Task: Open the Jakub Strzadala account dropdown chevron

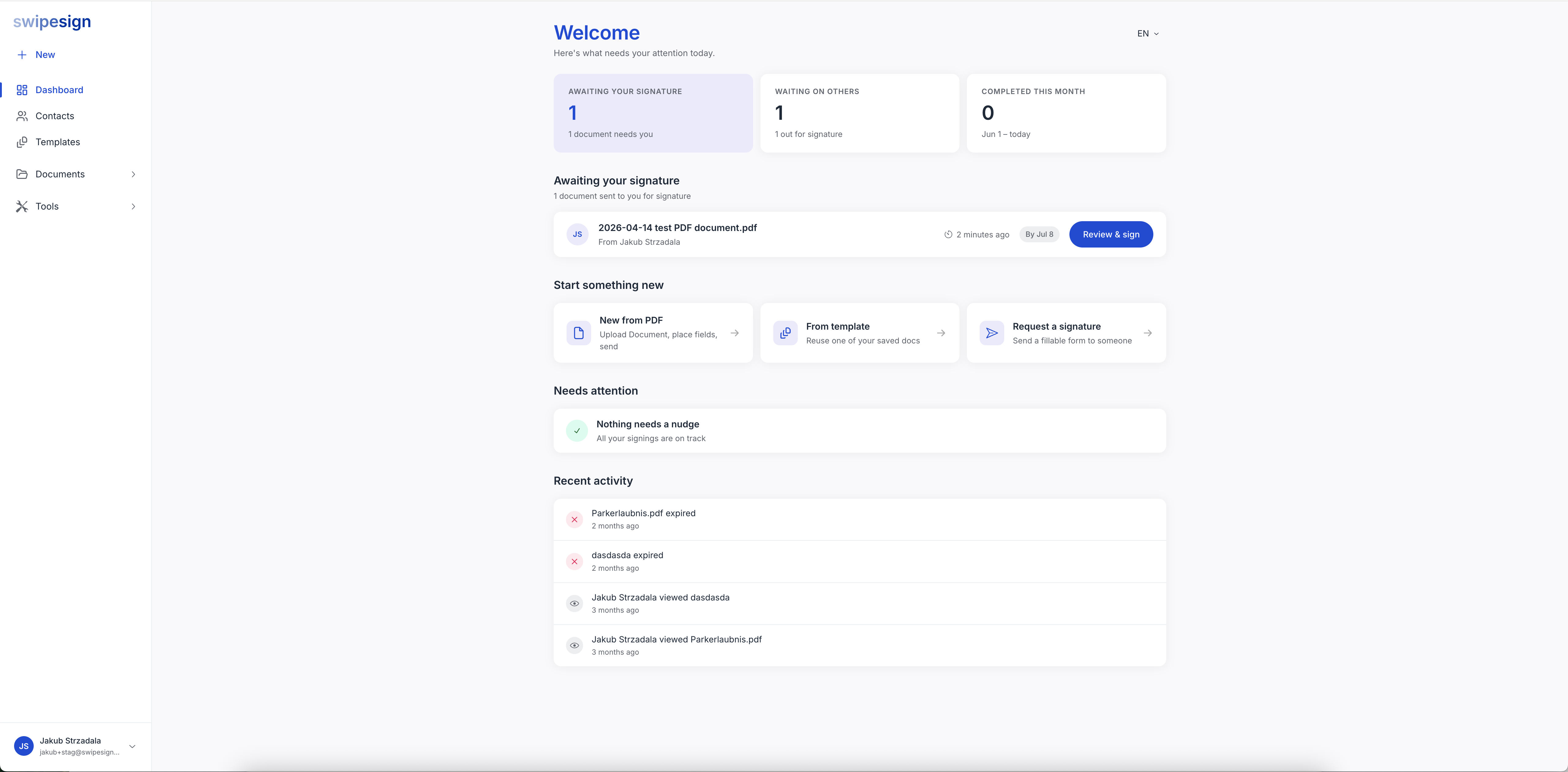Action: point(132,747)
